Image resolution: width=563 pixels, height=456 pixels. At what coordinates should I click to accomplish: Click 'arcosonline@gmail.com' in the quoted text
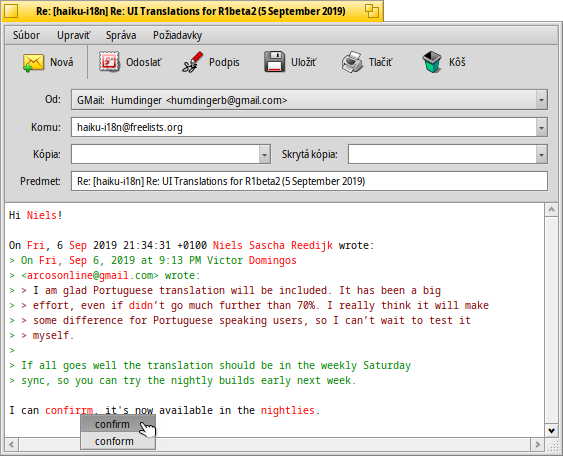89,275
